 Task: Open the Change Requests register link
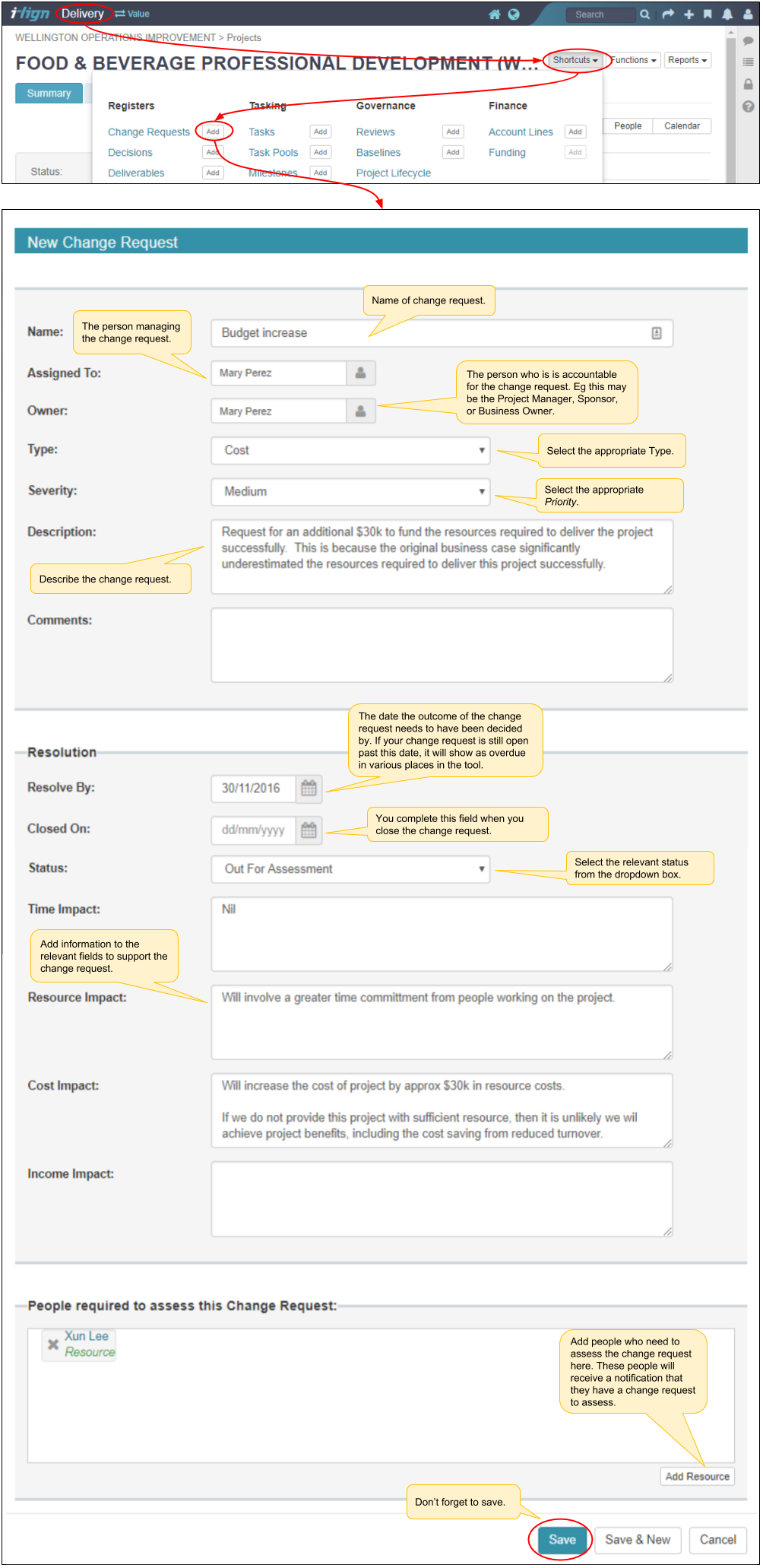coord(149,132)
